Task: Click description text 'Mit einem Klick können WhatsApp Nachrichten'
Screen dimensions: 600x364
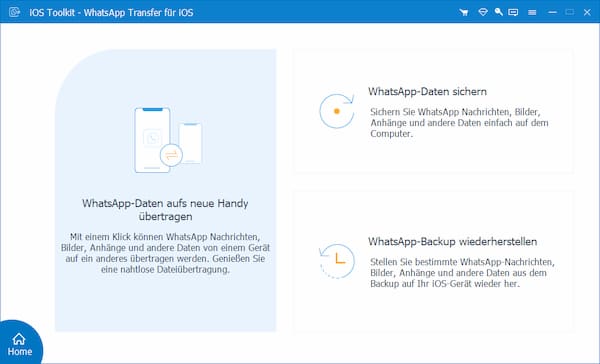Action: 165,237
